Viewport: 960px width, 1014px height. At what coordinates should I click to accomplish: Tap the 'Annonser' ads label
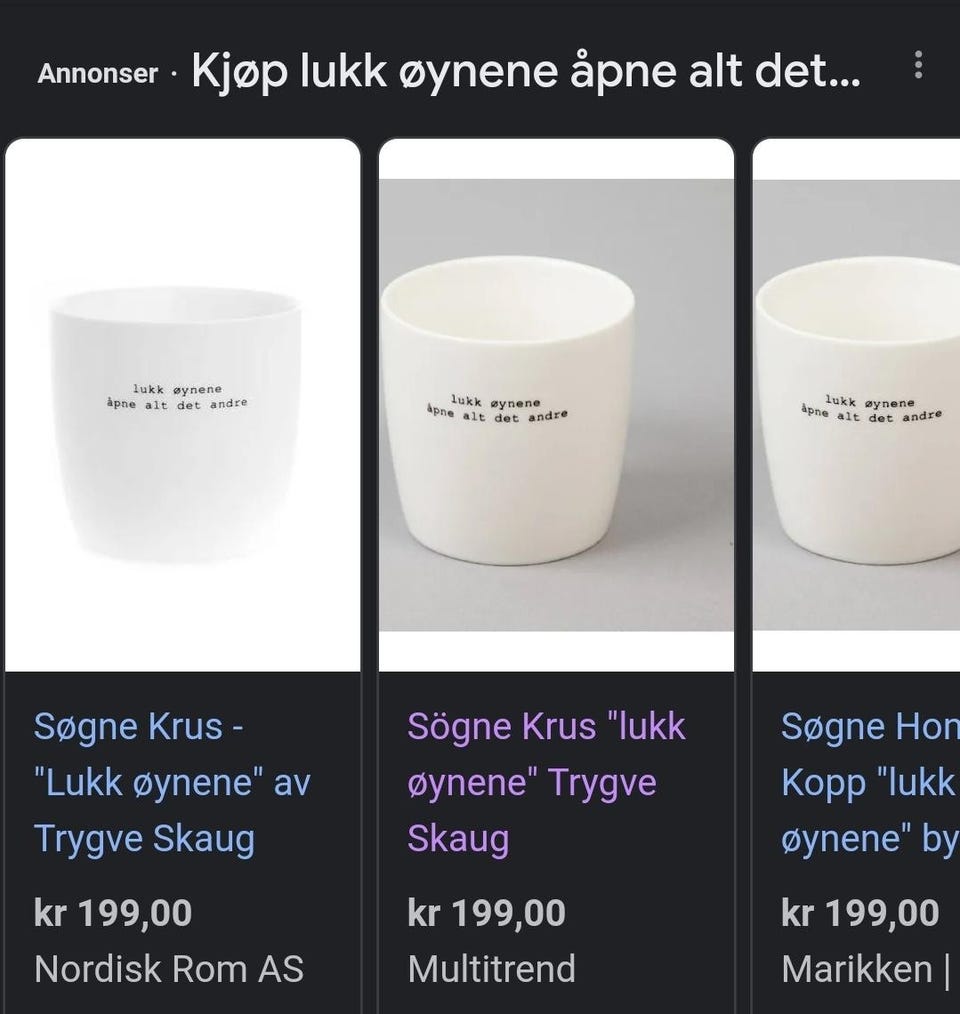point(98,73)
